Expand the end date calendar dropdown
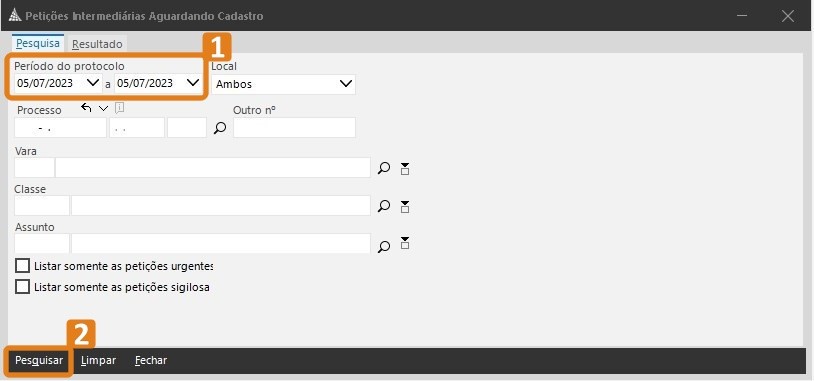814x381 pixels. click(193, 83)
